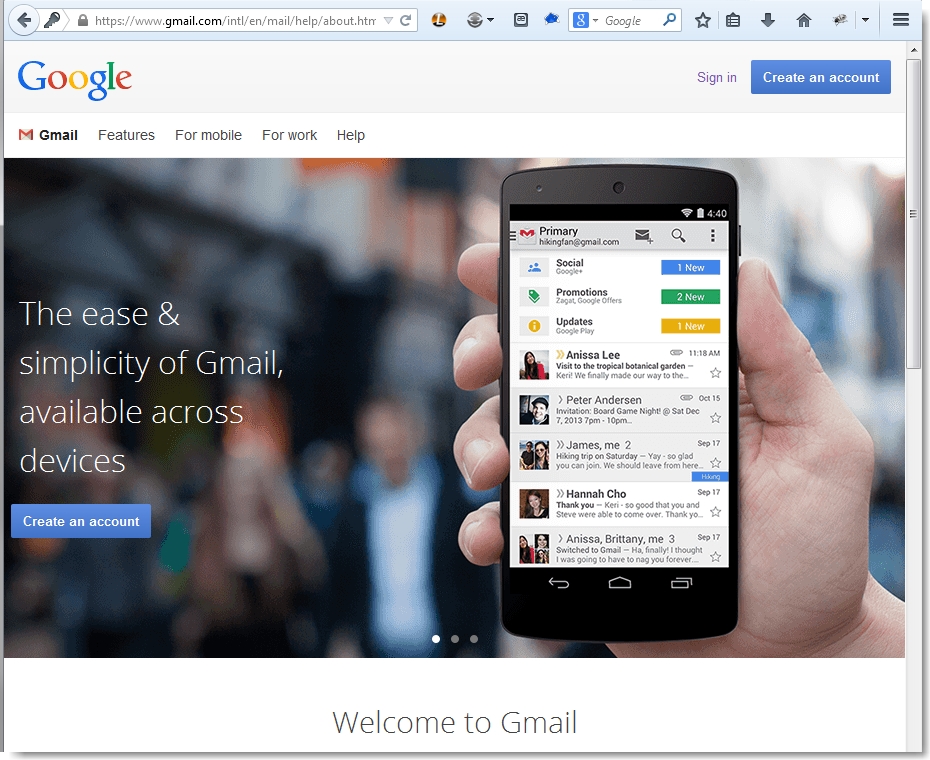
Task: Click the orange round toolbar extension icon
Action: tap(439, 20)
